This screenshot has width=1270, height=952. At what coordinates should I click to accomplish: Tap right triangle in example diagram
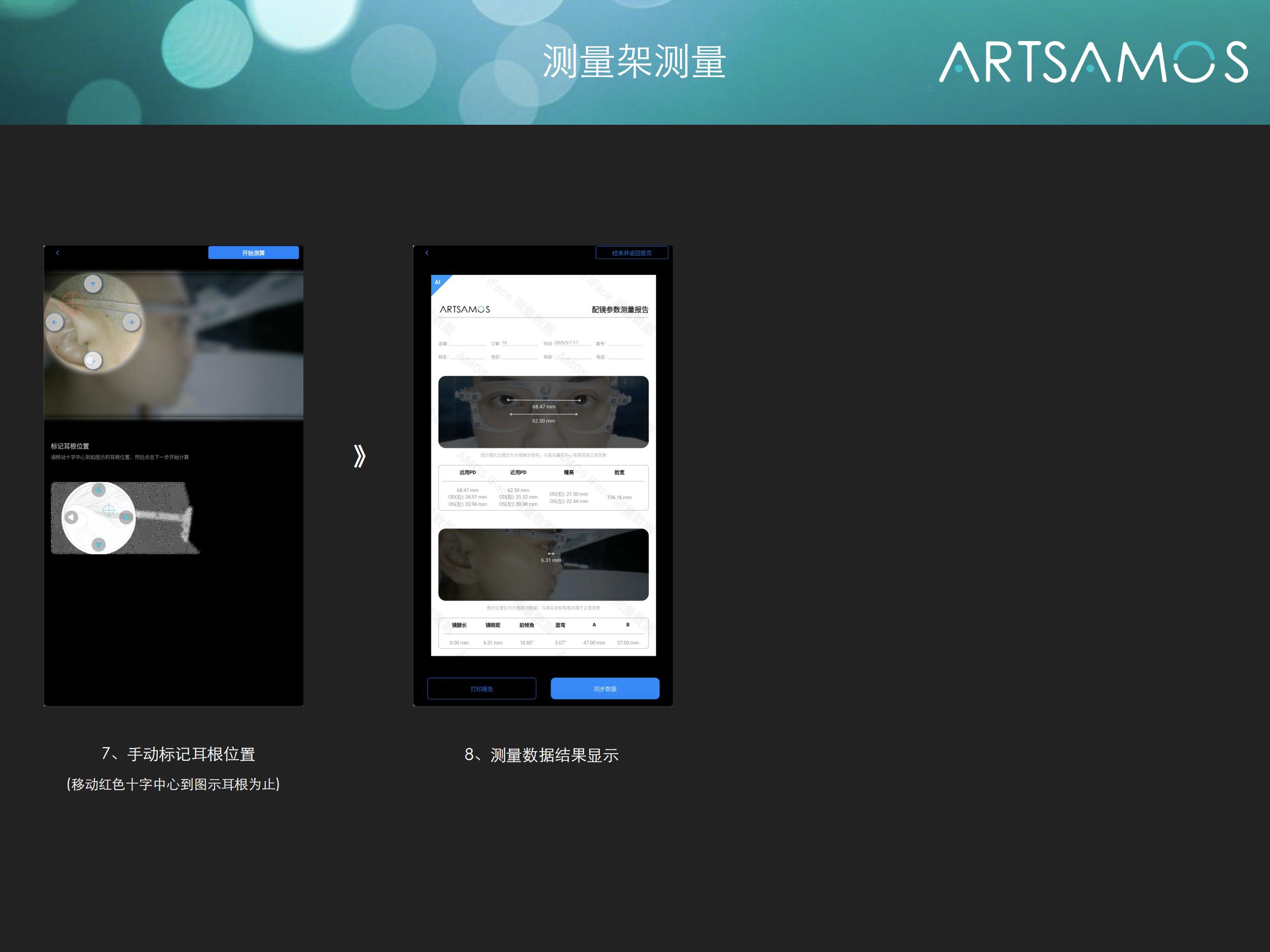pos(126,517)
